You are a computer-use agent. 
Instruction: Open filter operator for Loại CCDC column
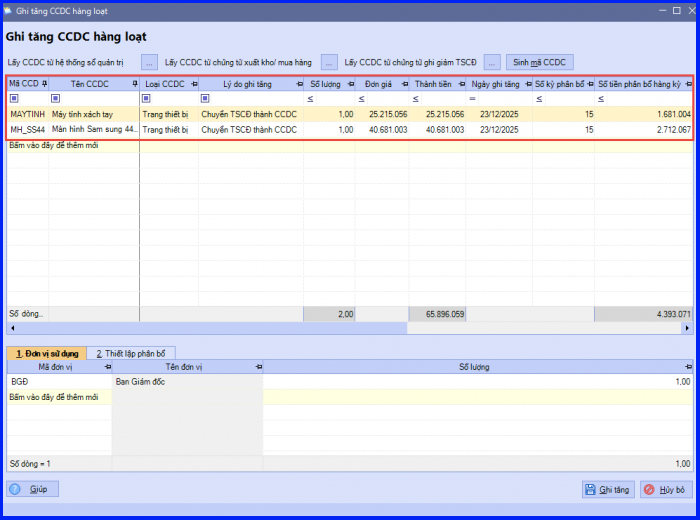(x=146, y=99)
